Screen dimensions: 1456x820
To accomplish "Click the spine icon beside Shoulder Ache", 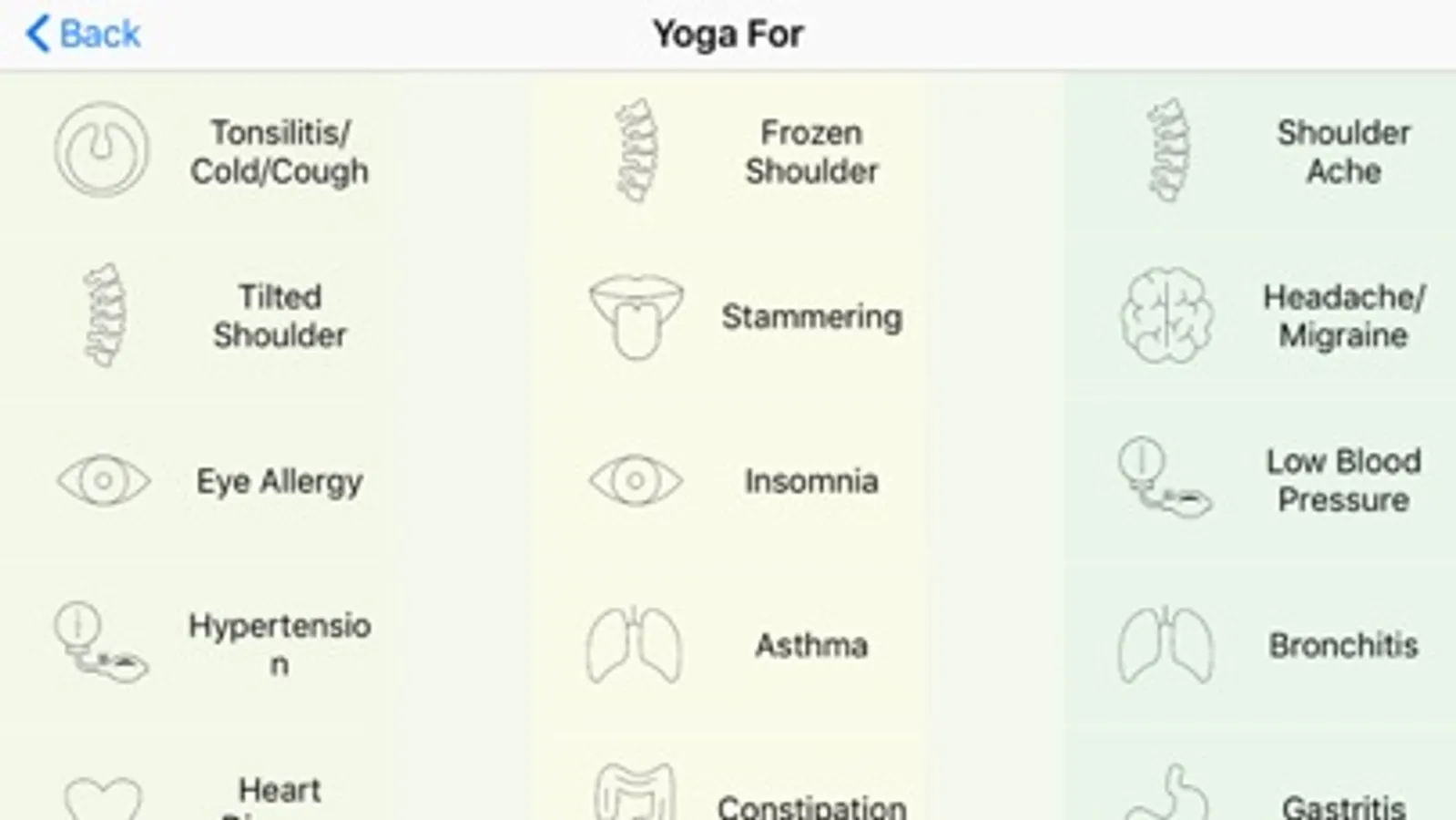I will 1168,150.
